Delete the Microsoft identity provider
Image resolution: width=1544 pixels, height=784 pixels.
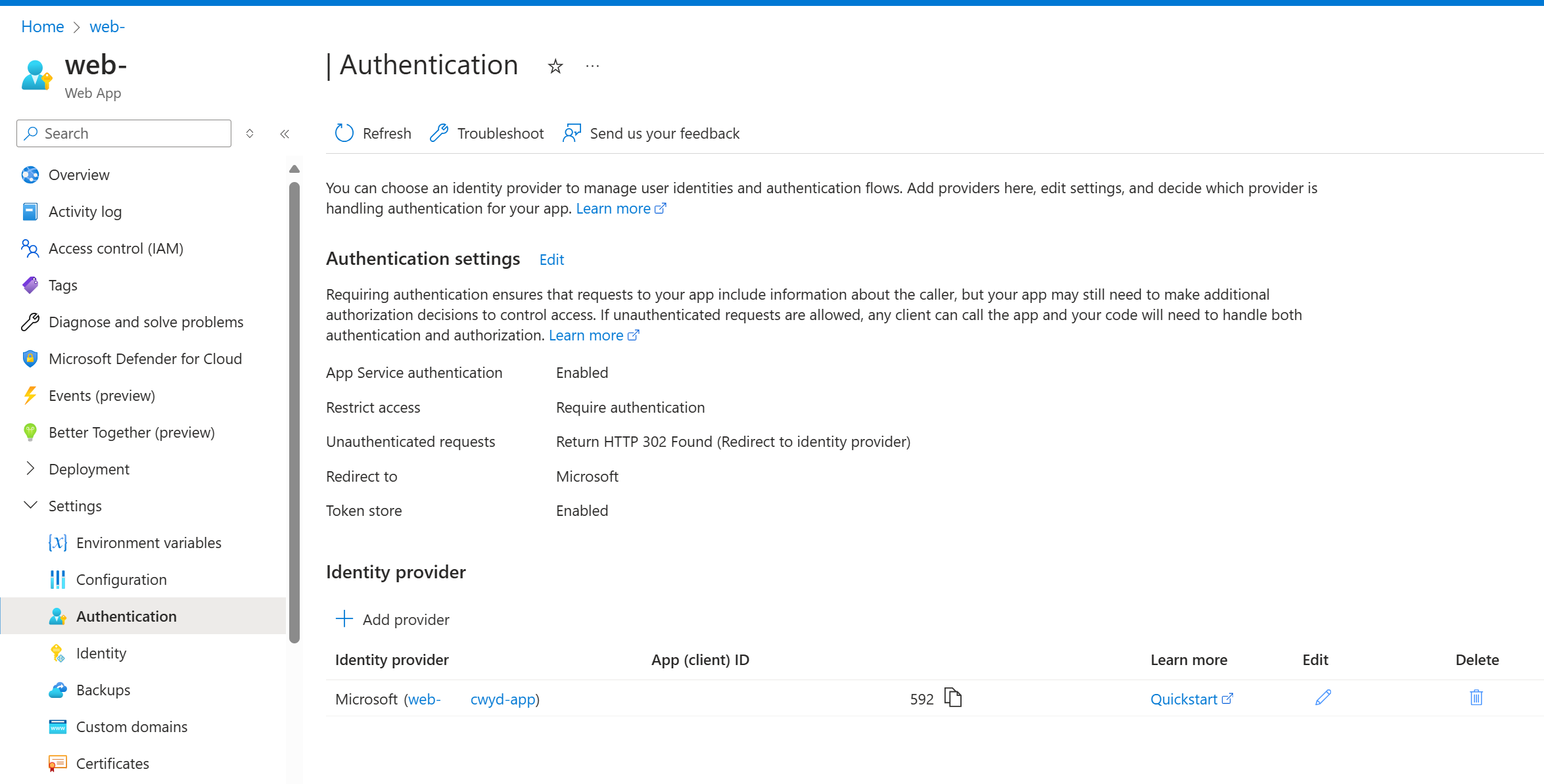[1476, 698]
